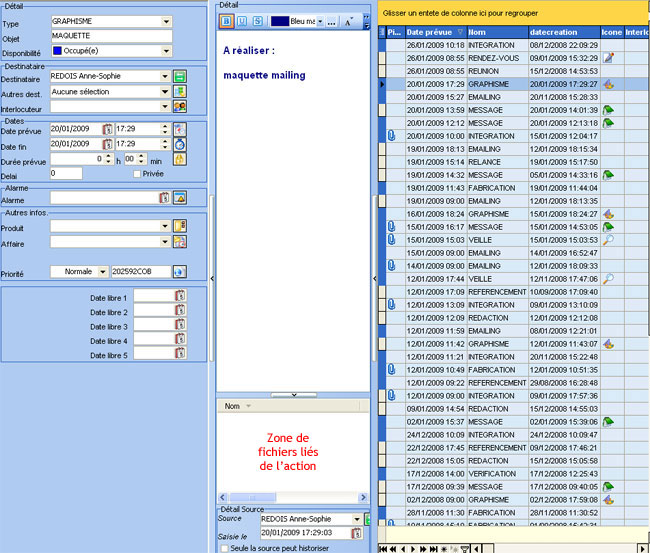Sort grid by datecreation column header
The image size is (650, 553).
564,32
